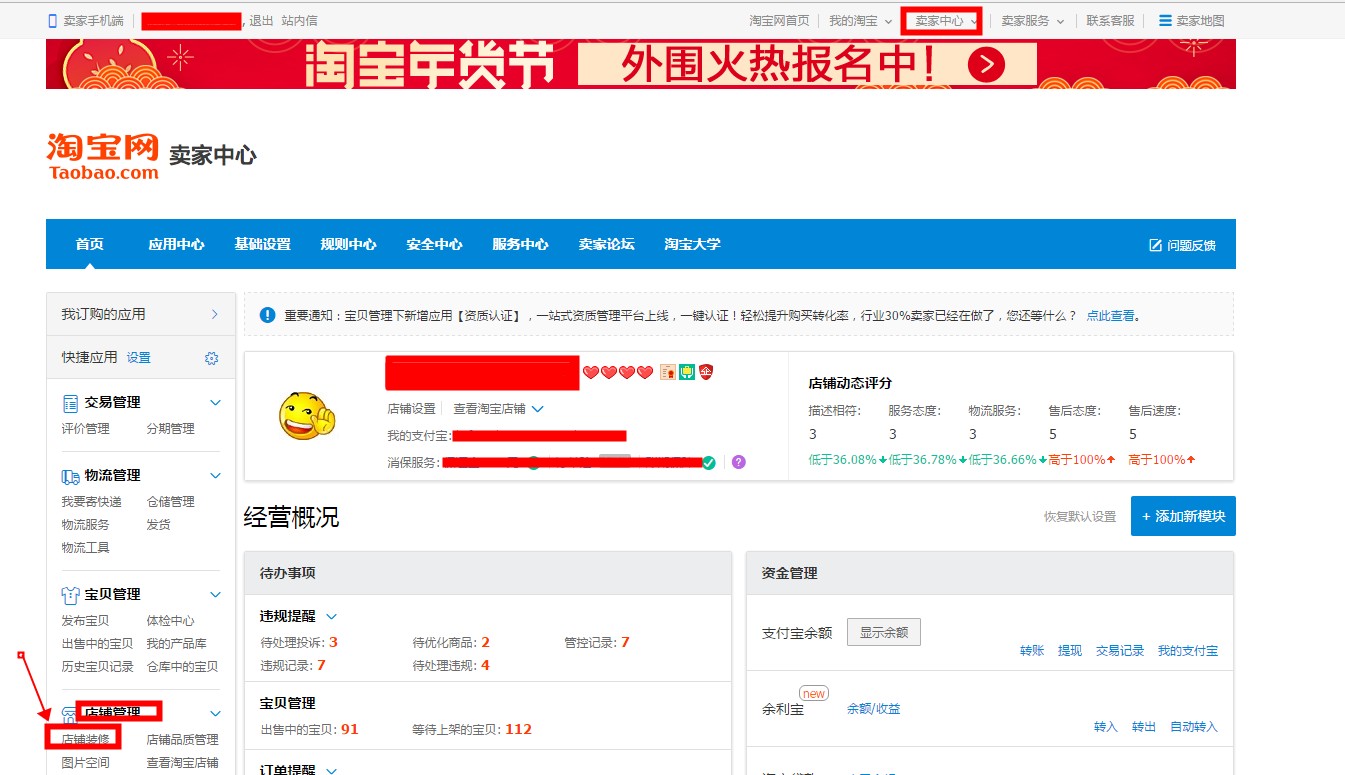Switch to the 应用中心 tab
The height and width of the screenshot is (775, 1345).
175,244
